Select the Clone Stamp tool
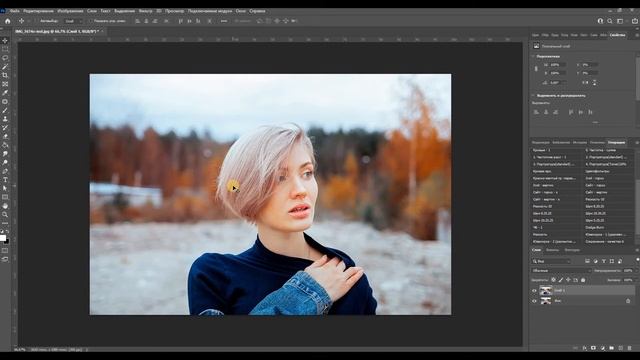 pyautogui.click(x=5, y=119)
